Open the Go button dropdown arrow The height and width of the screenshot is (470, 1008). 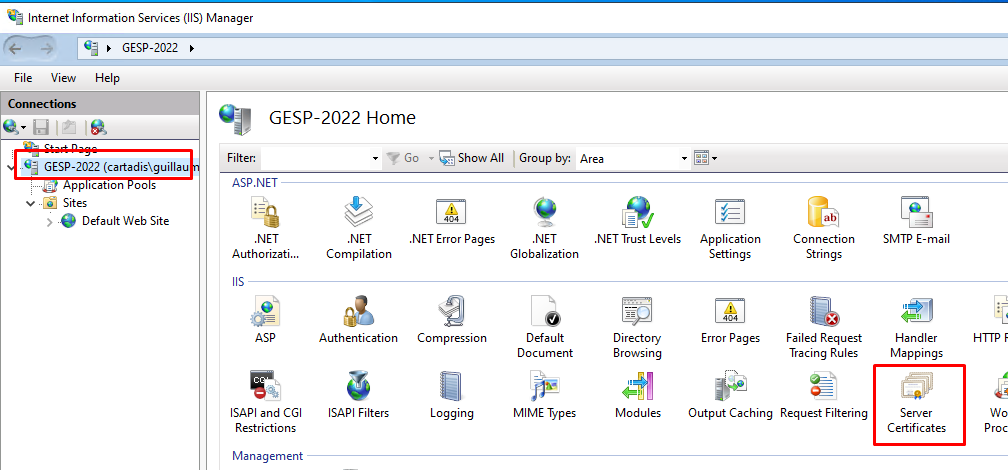coord(431,158)
